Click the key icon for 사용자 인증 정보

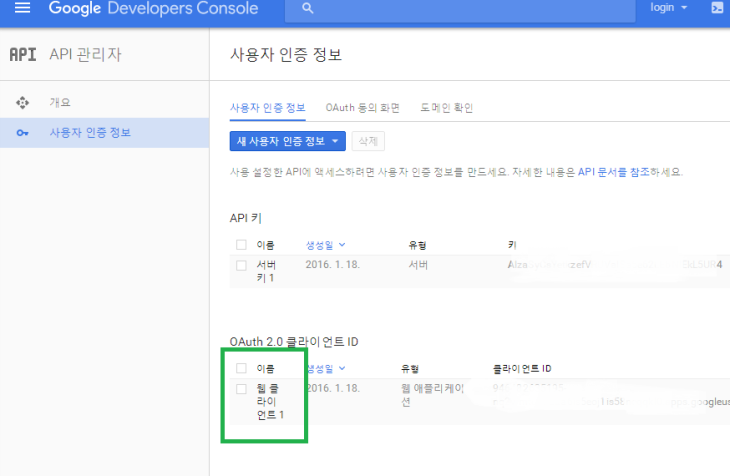point(22,133)
